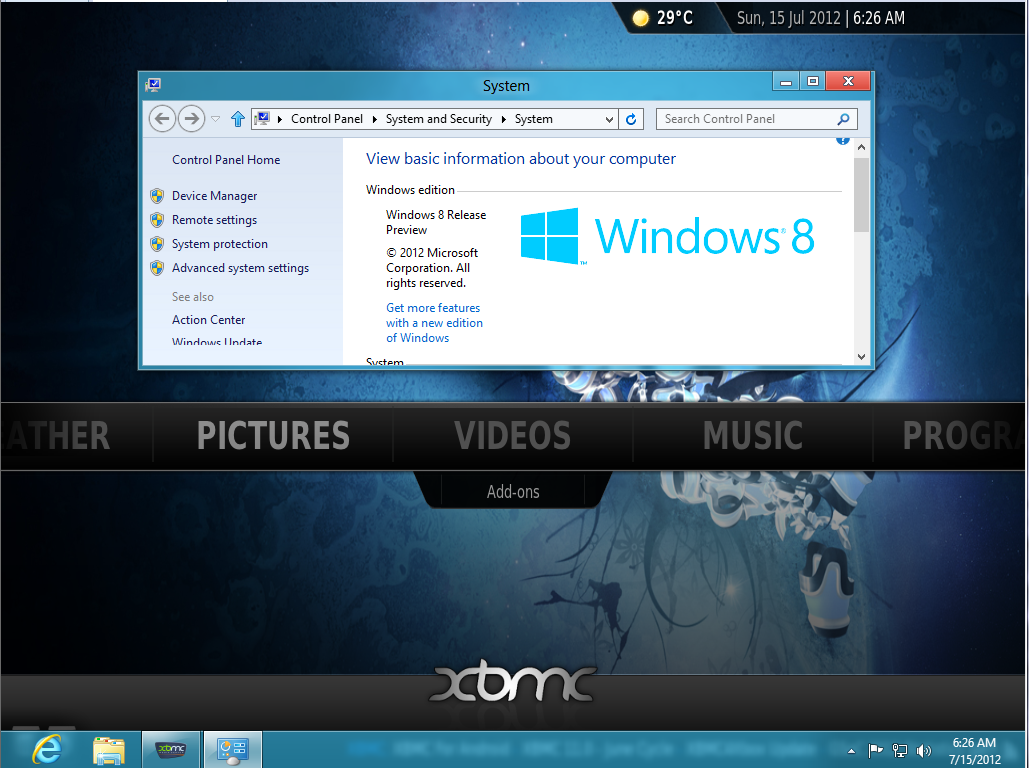This screenshot has width=1029, height=768.
Task: Click shield icon beside Remote settings
Action: click(157, 220)
